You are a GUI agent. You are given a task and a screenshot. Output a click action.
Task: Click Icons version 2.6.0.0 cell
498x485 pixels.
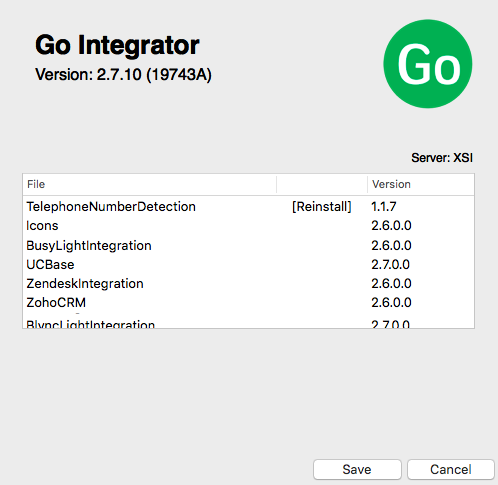pos(391,226)
